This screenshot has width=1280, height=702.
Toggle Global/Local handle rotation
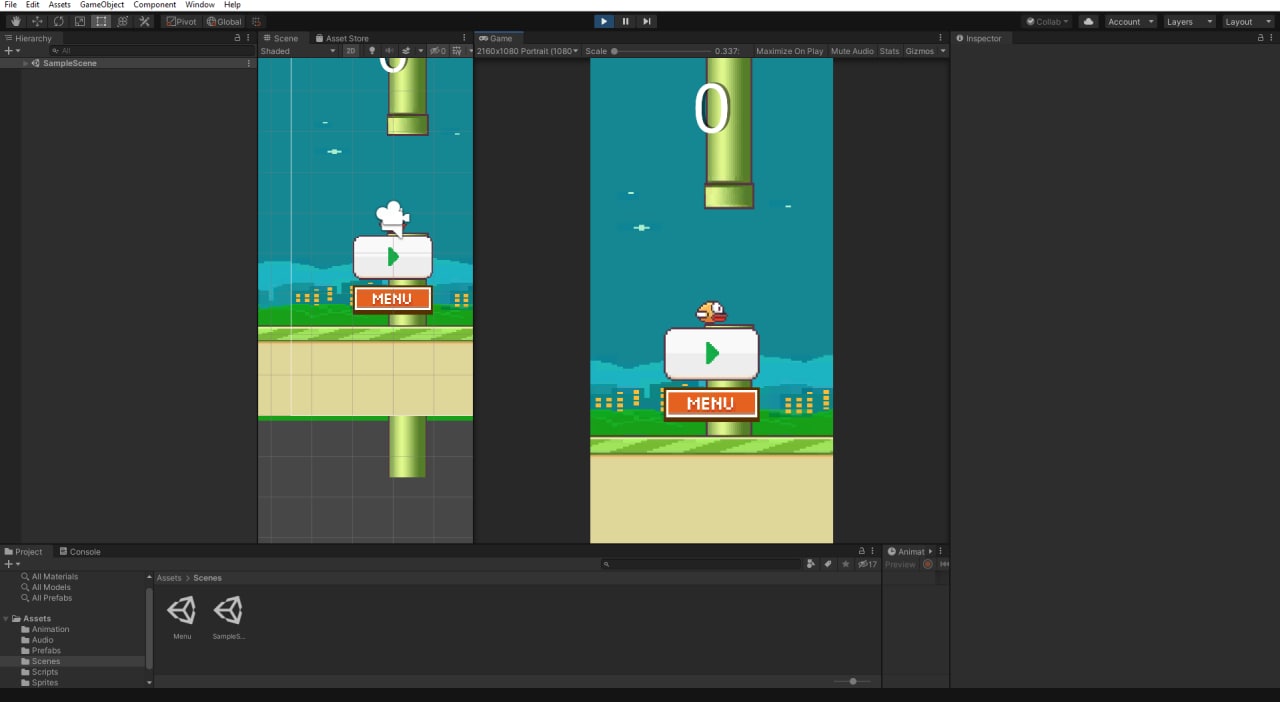(224, 21)
